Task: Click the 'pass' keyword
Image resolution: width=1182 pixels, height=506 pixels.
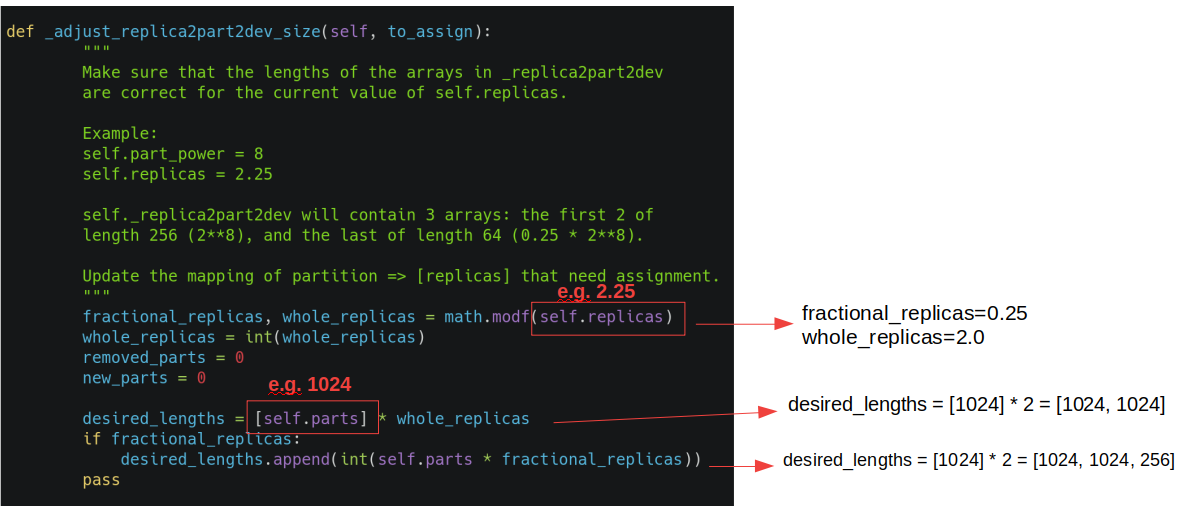Action: [101, 480]
